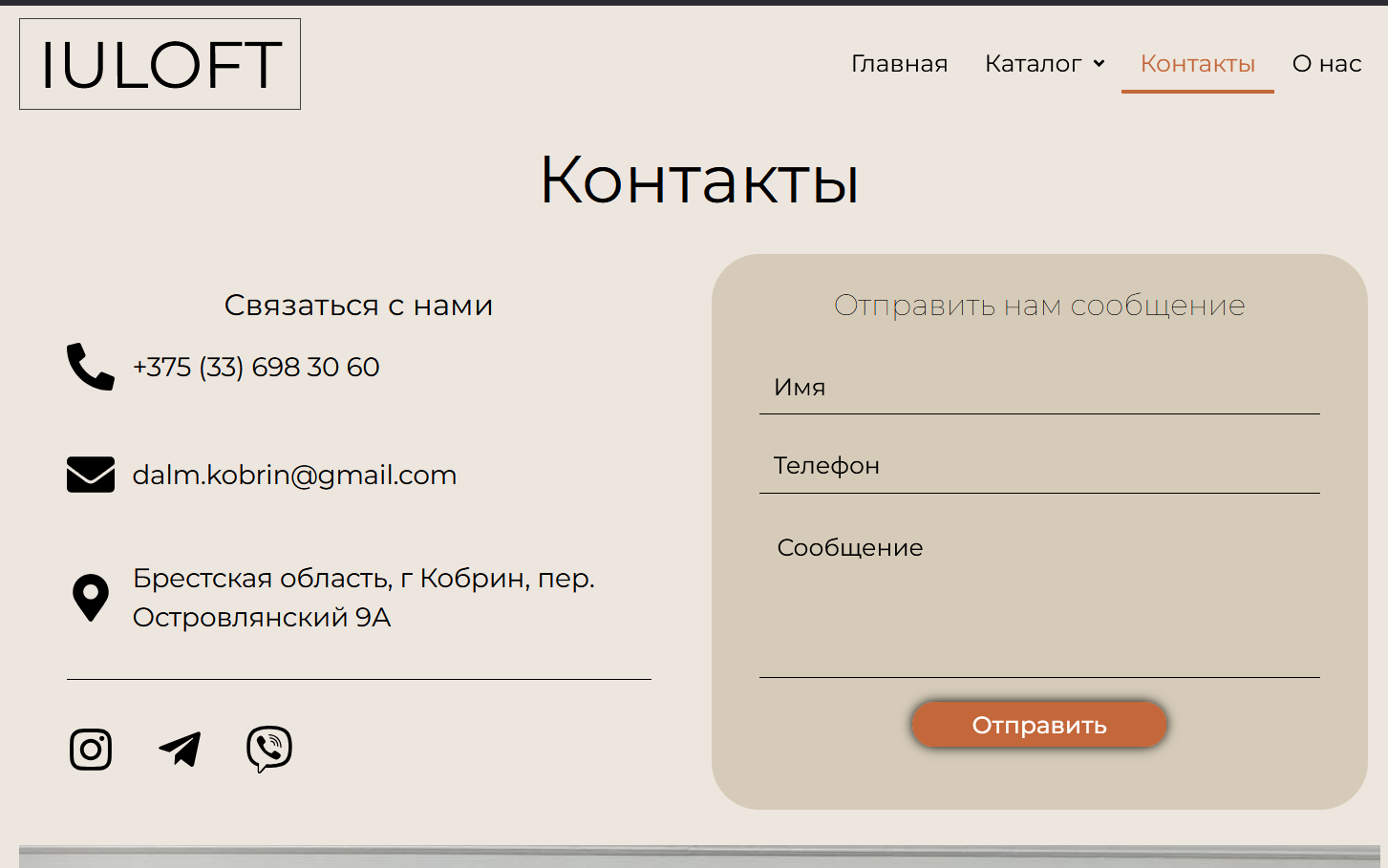The width and height of the screenshot is (1388, 868).
Task: Open the Telegram paper plane icon
Action: coord(180,750)
